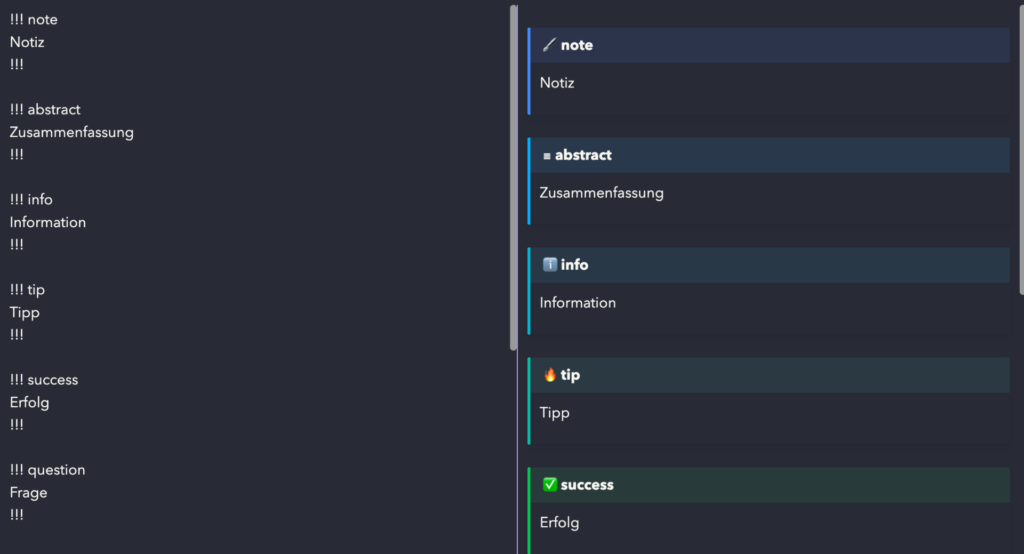Click the info callout header label
The height and width of the screenshot is (554, 1024).
point(574,265)
